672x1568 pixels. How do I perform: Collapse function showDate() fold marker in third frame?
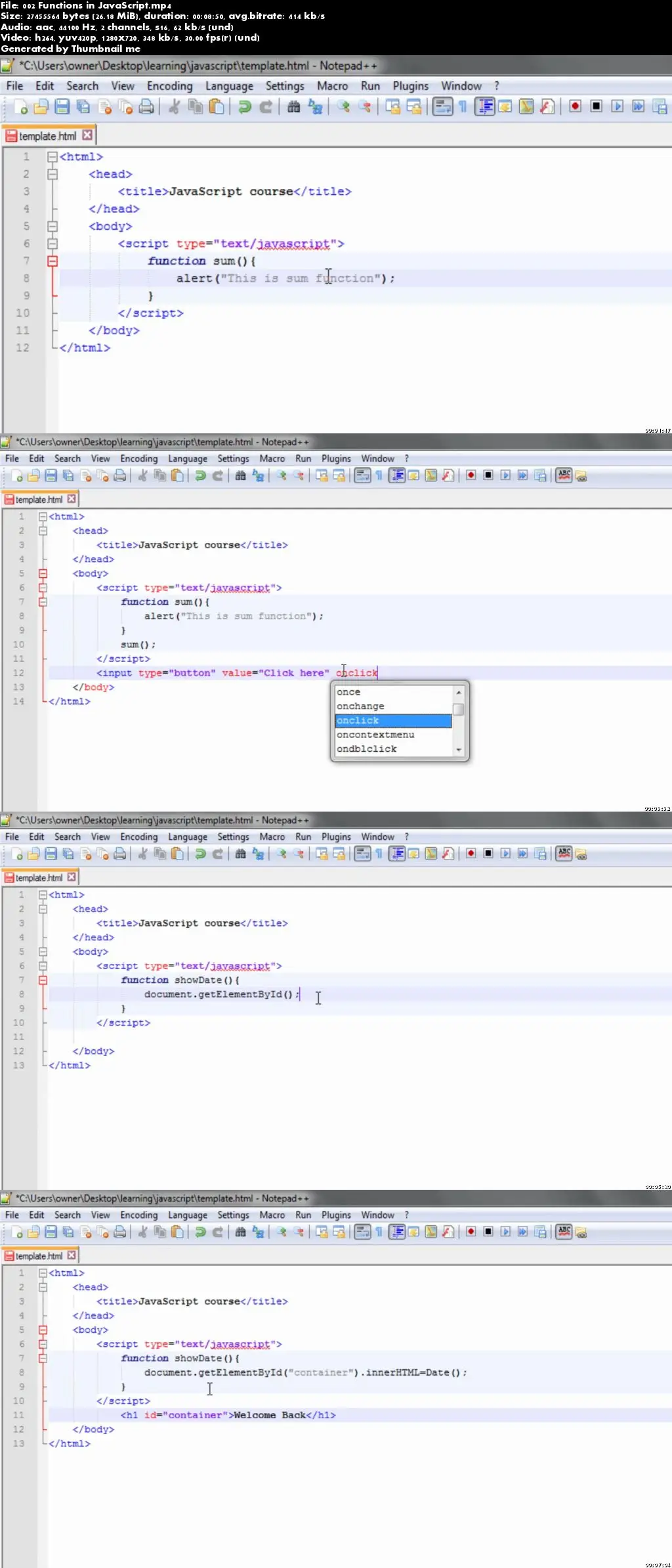coord(43,980)
